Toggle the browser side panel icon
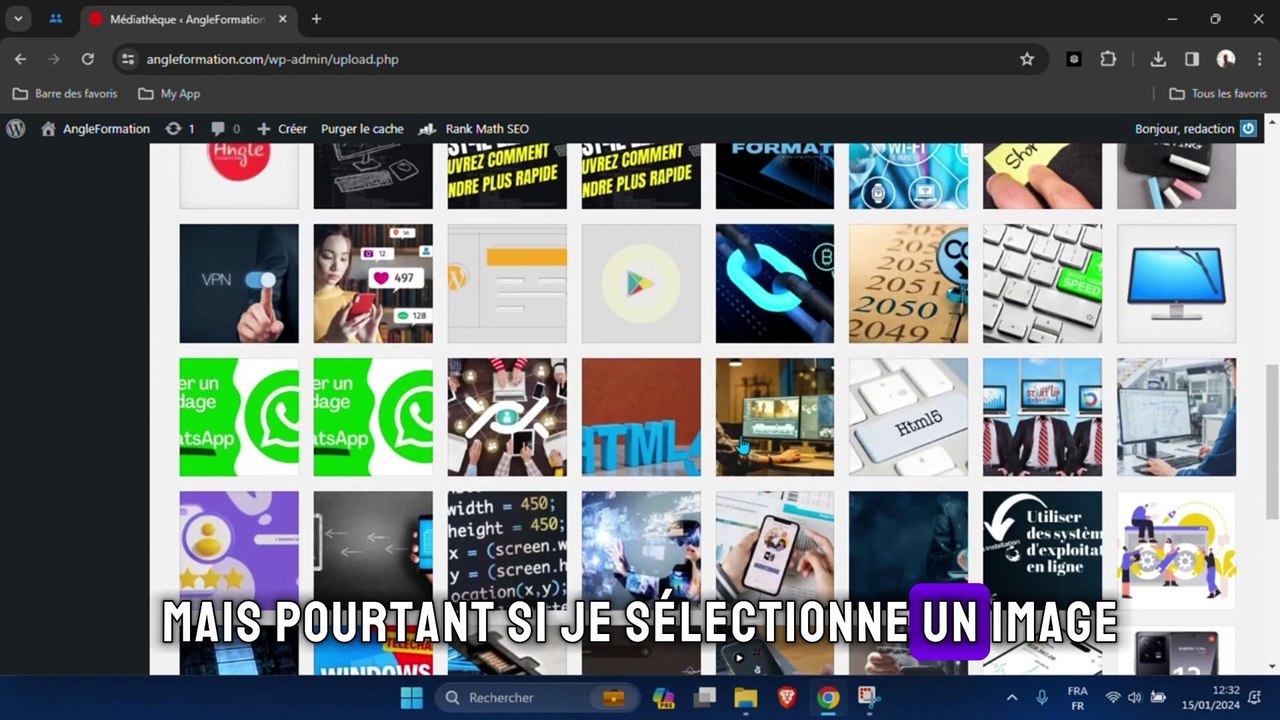1280x720 pixels. pyautogui.click(x=1192, y=59)
